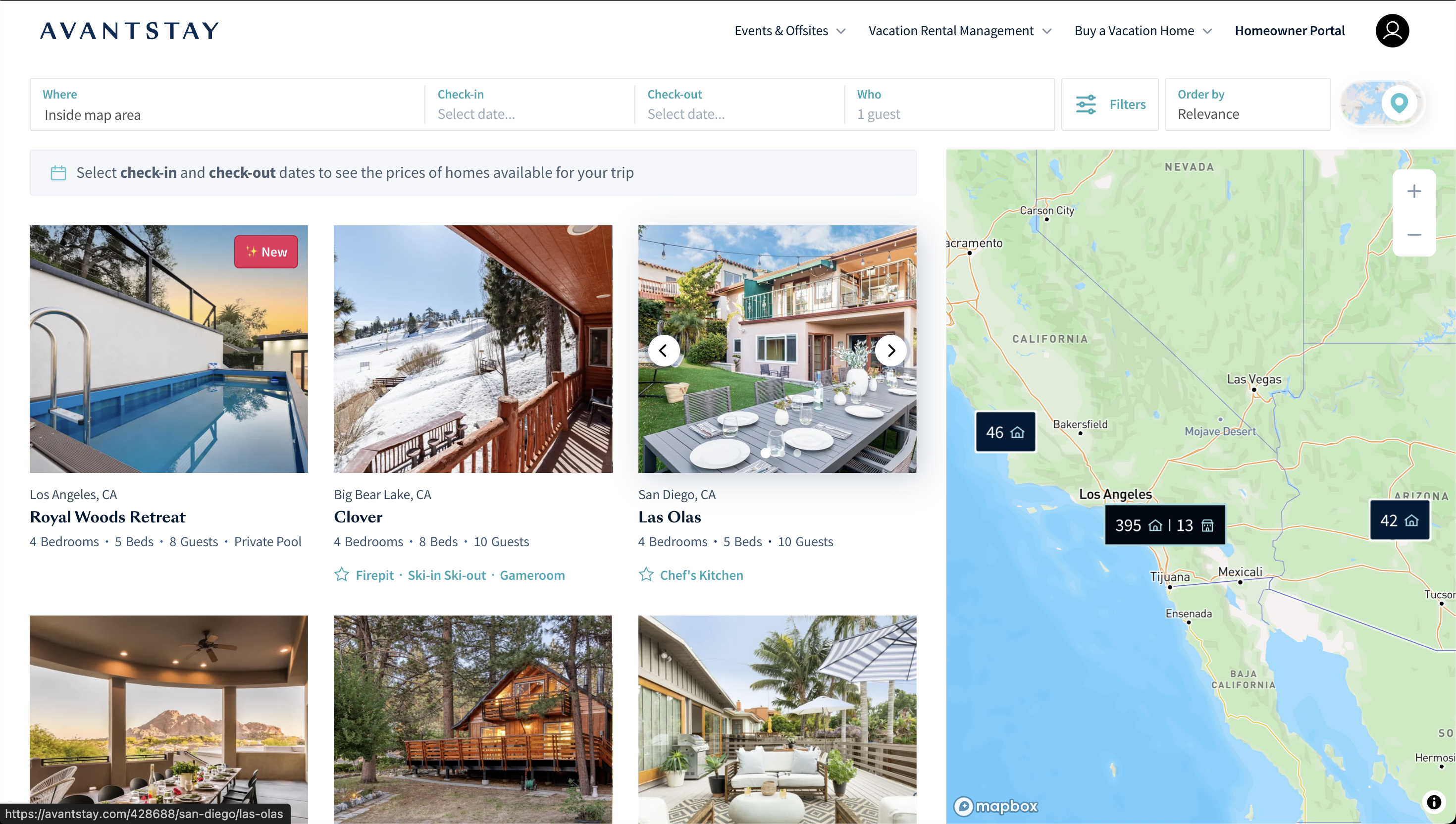Open the wooden cabin listing photo
Image resolution: width=1456 pixels, height=824 pixels.
pyautogui.click(x=472, y=720)
